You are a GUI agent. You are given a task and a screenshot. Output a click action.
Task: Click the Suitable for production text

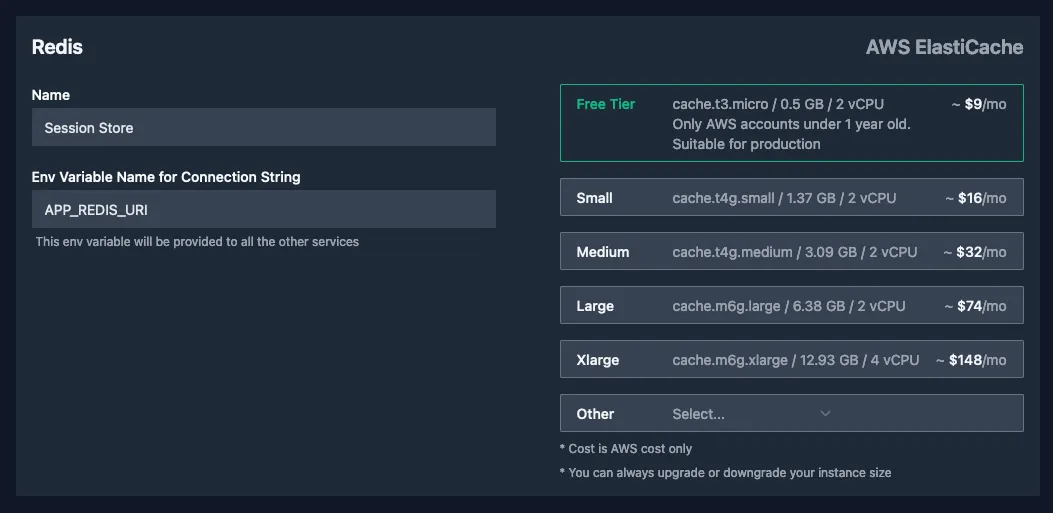click(746, 144)
